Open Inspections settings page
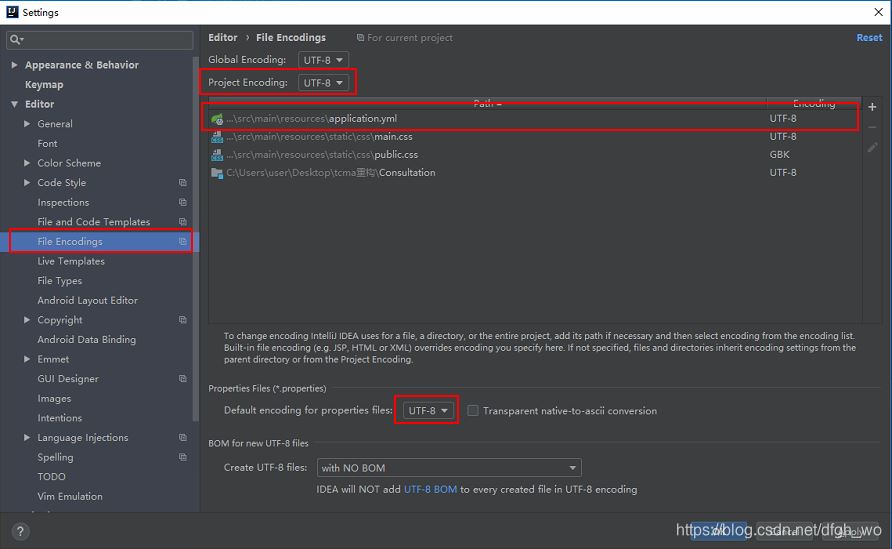This screenshot has width=892, height=549. tap(63, 203)
